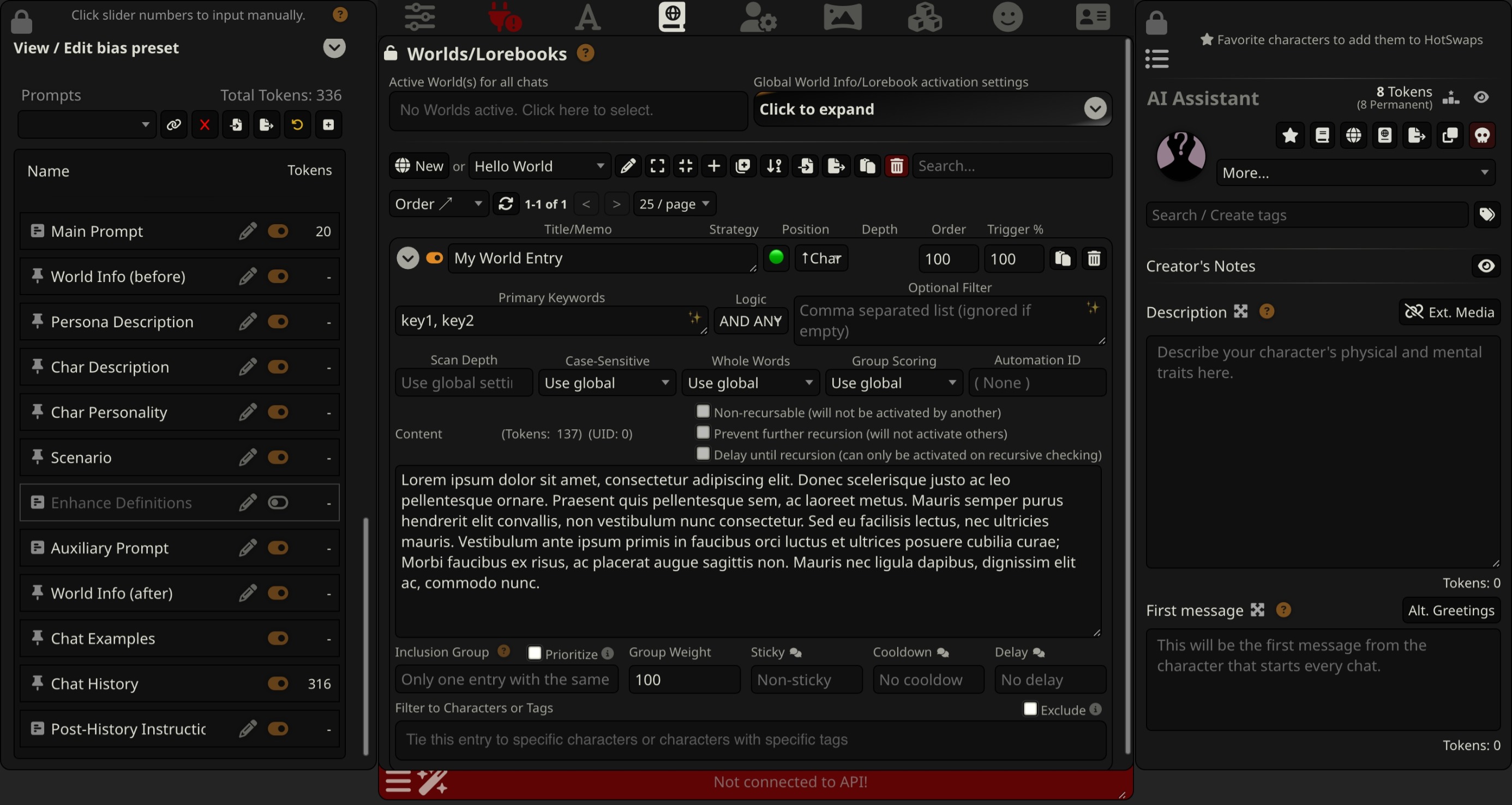
Task: Edit the Main Prompt pencil icon
Action: pyautogui.click(x=248, y=231)
